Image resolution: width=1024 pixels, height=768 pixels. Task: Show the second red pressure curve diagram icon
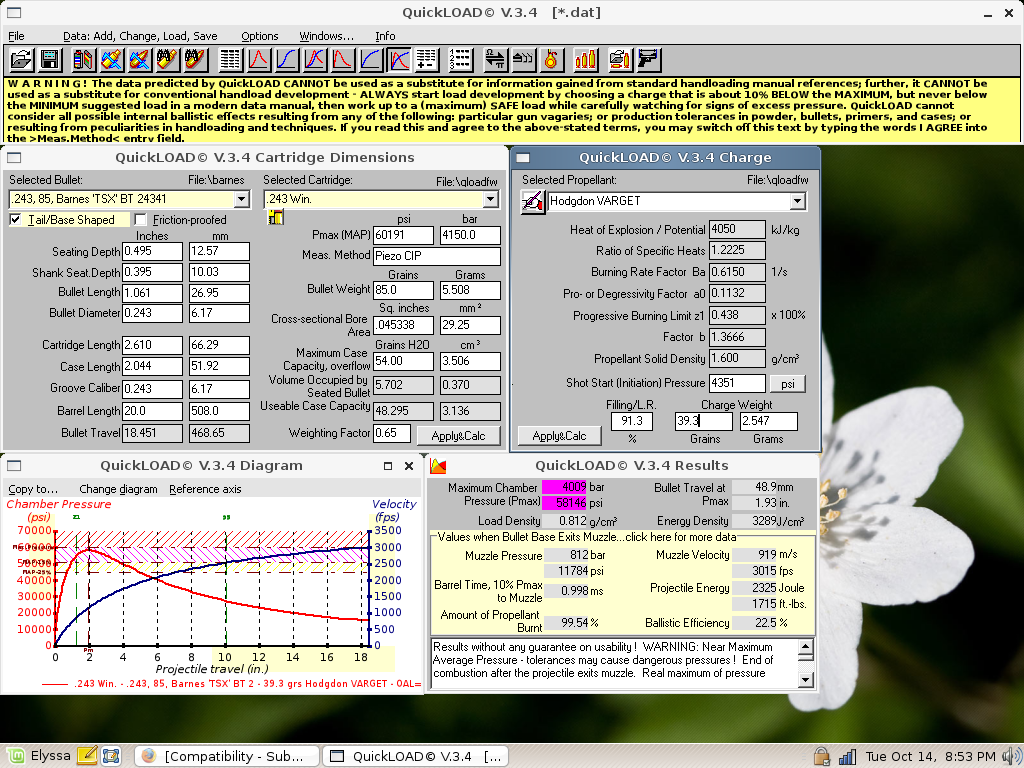(x=343, y=60)
